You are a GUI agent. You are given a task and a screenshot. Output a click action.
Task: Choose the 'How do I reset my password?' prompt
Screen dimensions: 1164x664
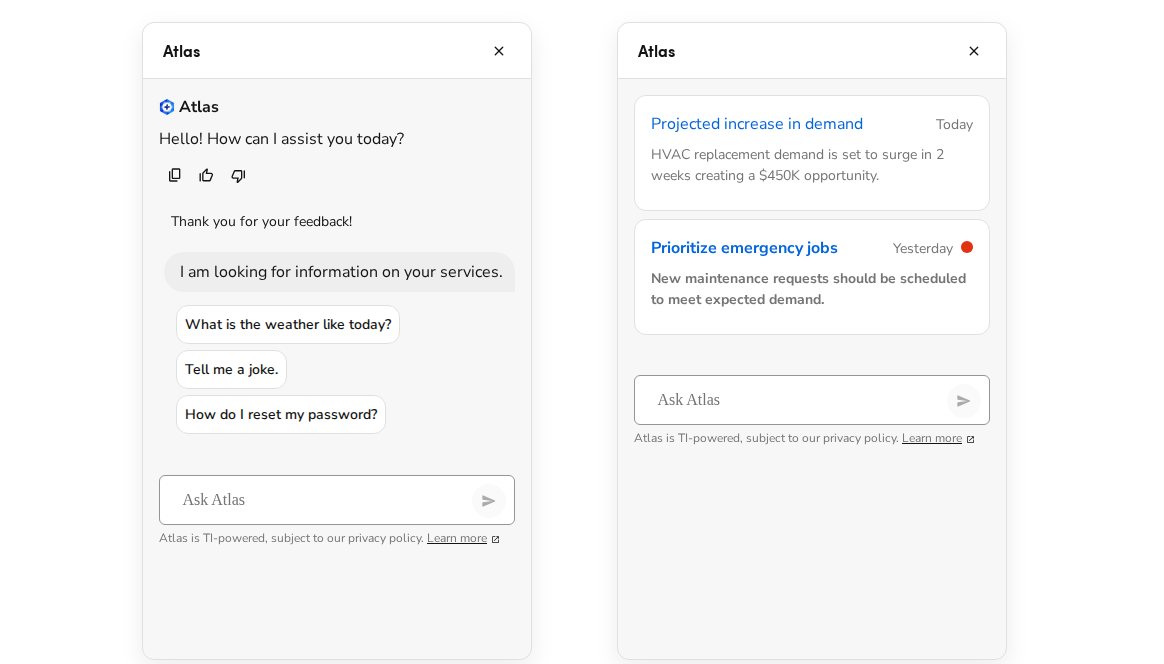coord(281,414)
